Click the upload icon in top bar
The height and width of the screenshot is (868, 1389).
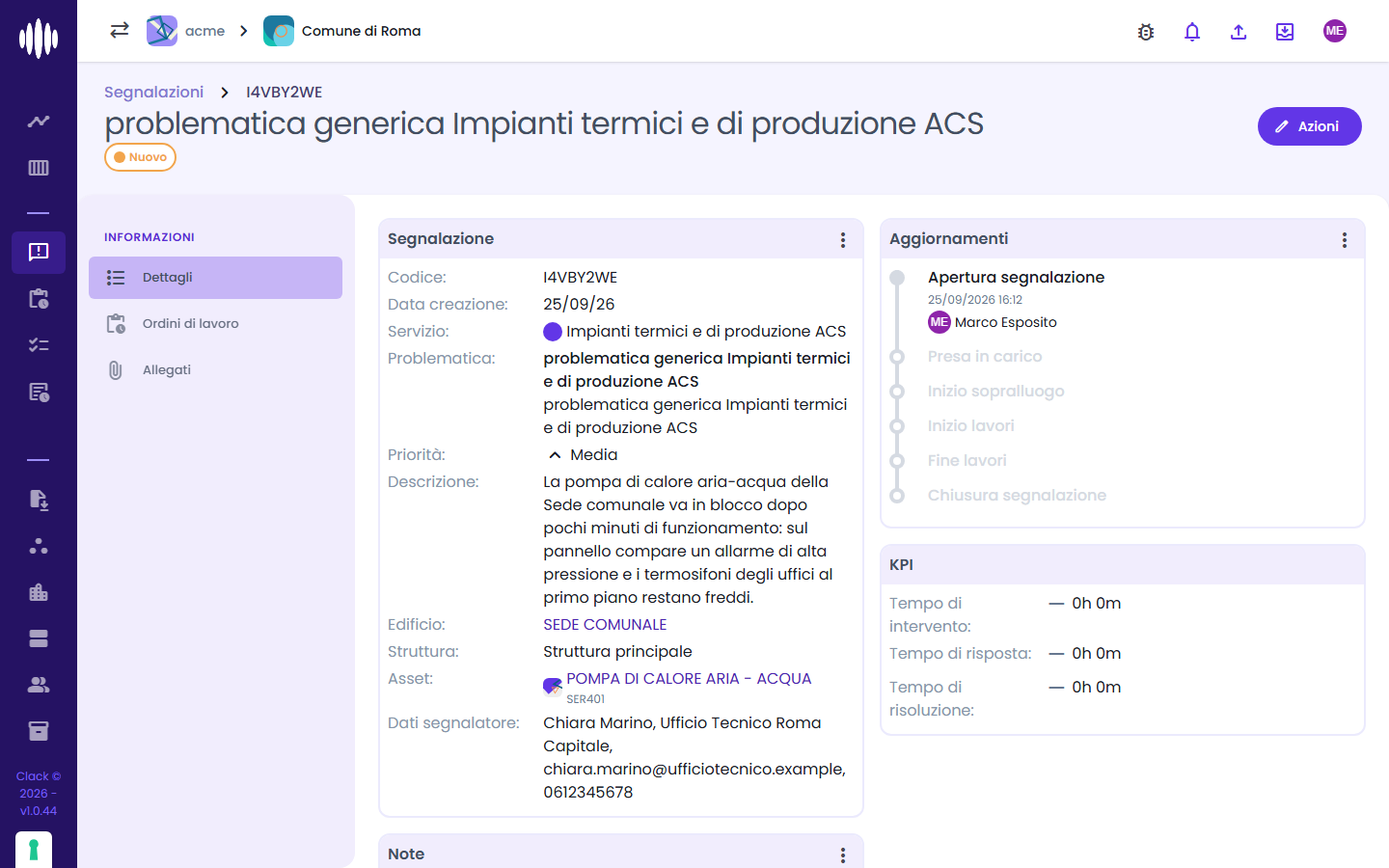point(1239,32)
